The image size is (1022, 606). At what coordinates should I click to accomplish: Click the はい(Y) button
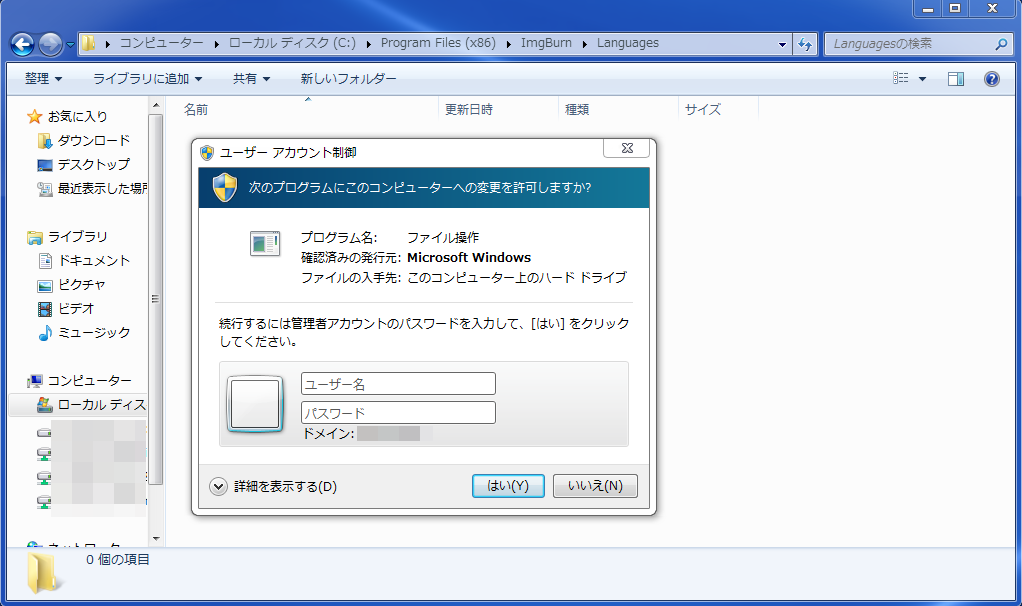(508, 485)
